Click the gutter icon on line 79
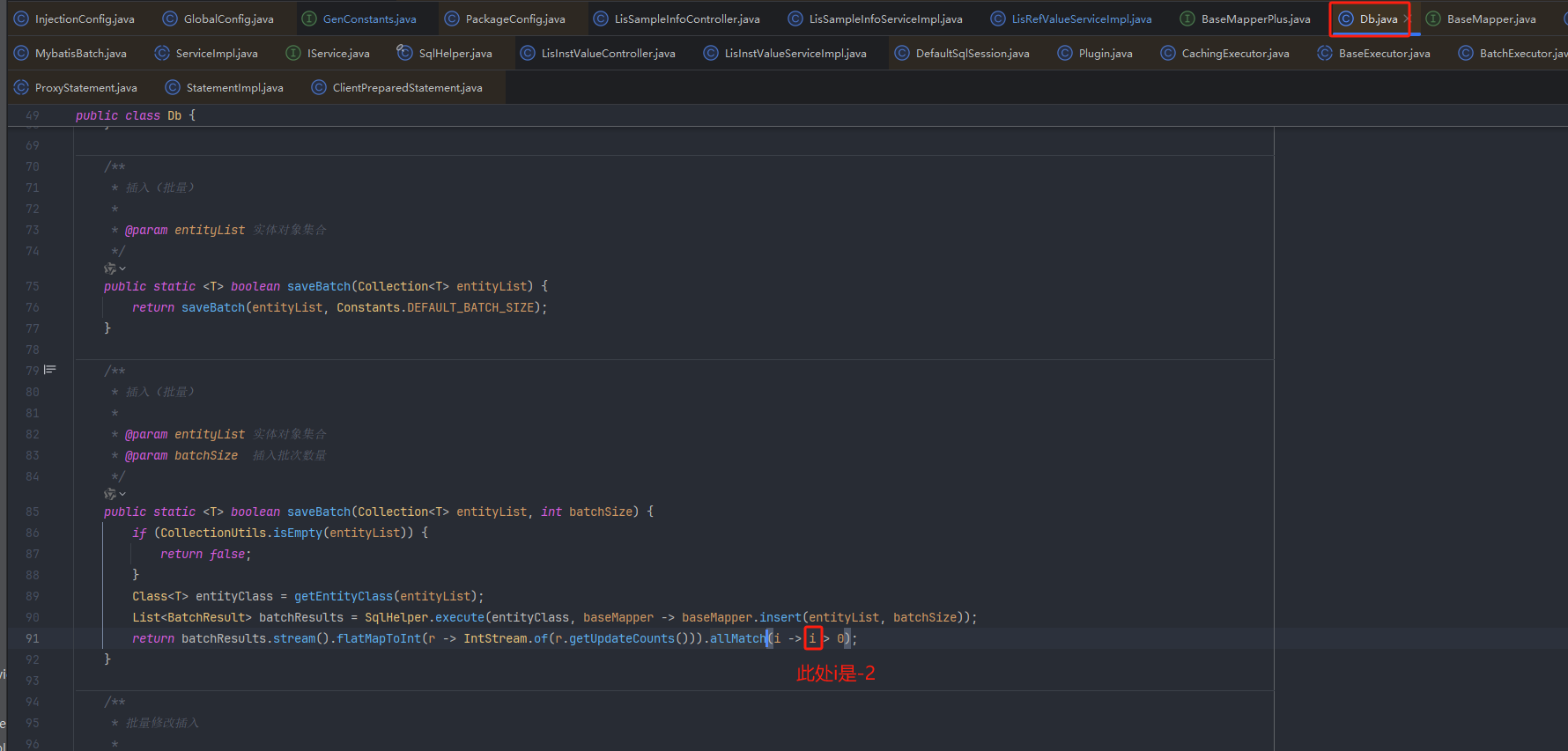The height and width of the screenshot is (751, 1568). tap(50, 370)
